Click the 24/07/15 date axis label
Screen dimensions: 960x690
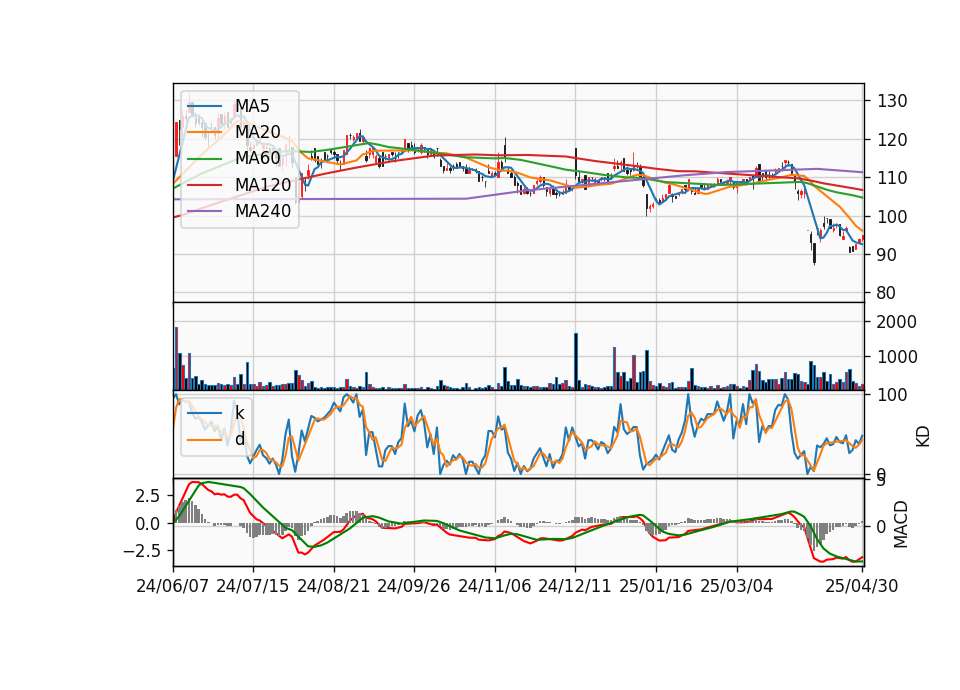coord(253,586)
